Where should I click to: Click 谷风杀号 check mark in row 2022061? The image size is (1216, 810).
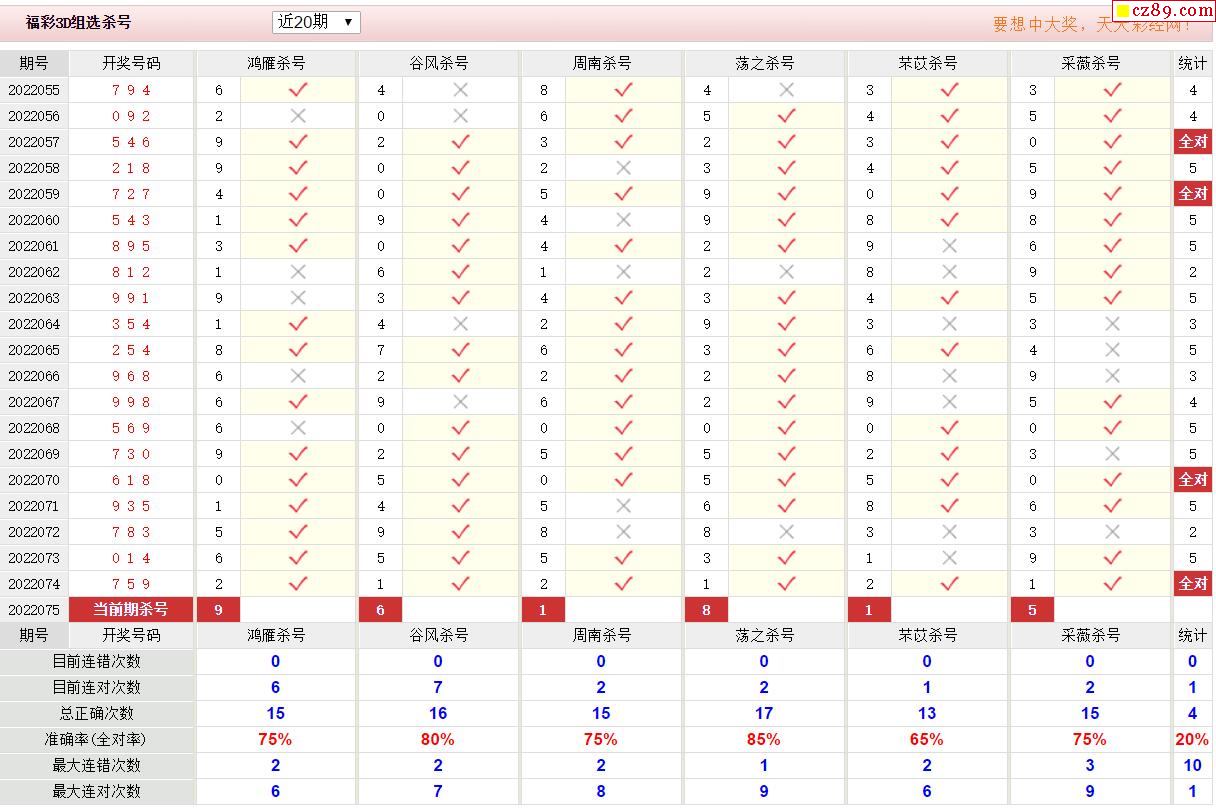point(460,246)
